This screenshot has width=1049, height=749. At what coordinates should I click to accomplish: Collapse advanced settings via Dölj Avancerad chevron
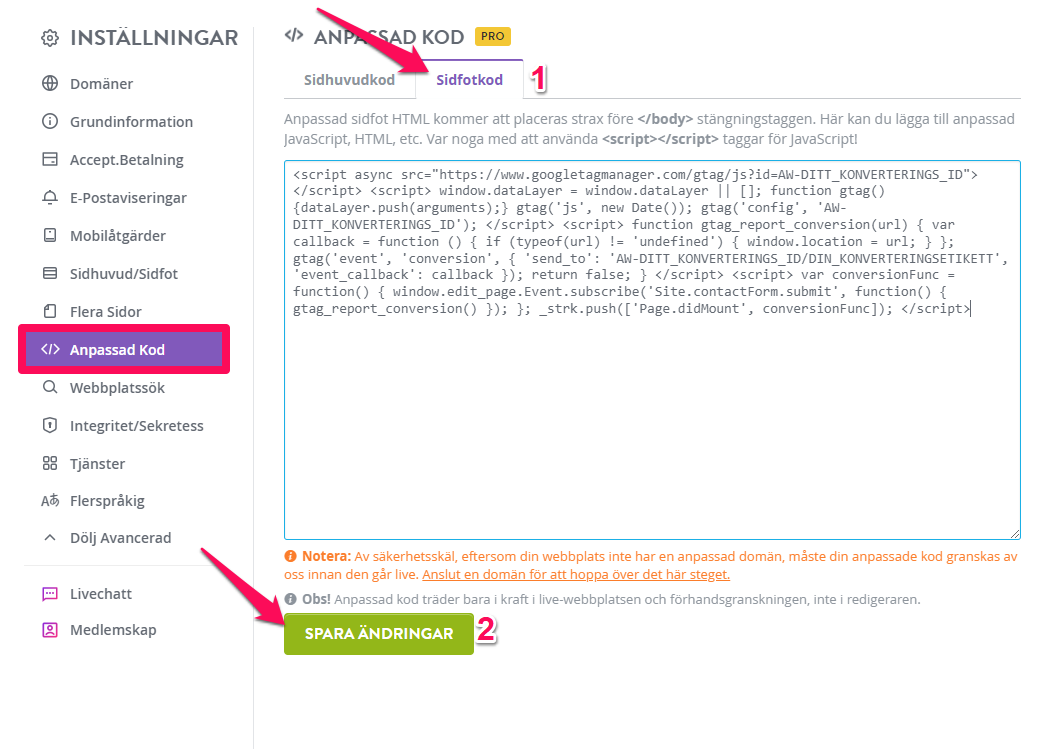50,538
